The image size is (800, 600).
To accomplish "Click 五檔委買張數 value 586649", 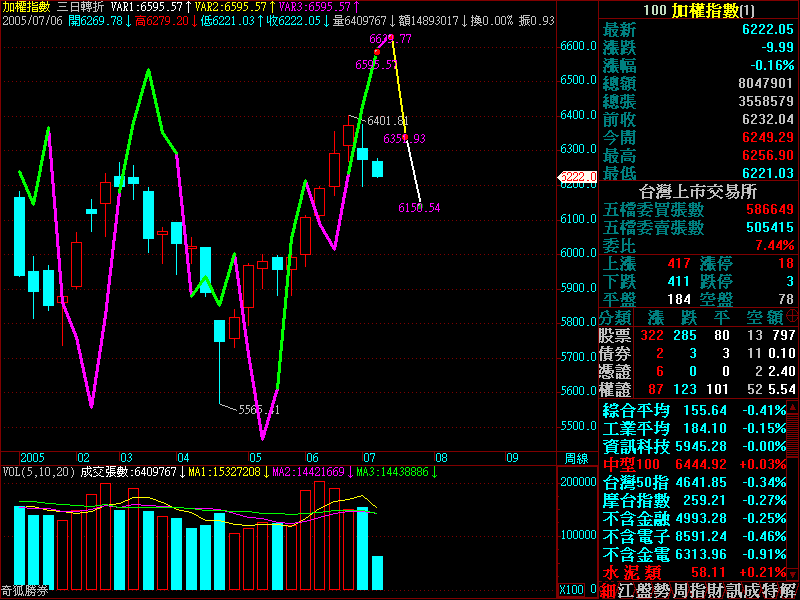I will 769,209.
